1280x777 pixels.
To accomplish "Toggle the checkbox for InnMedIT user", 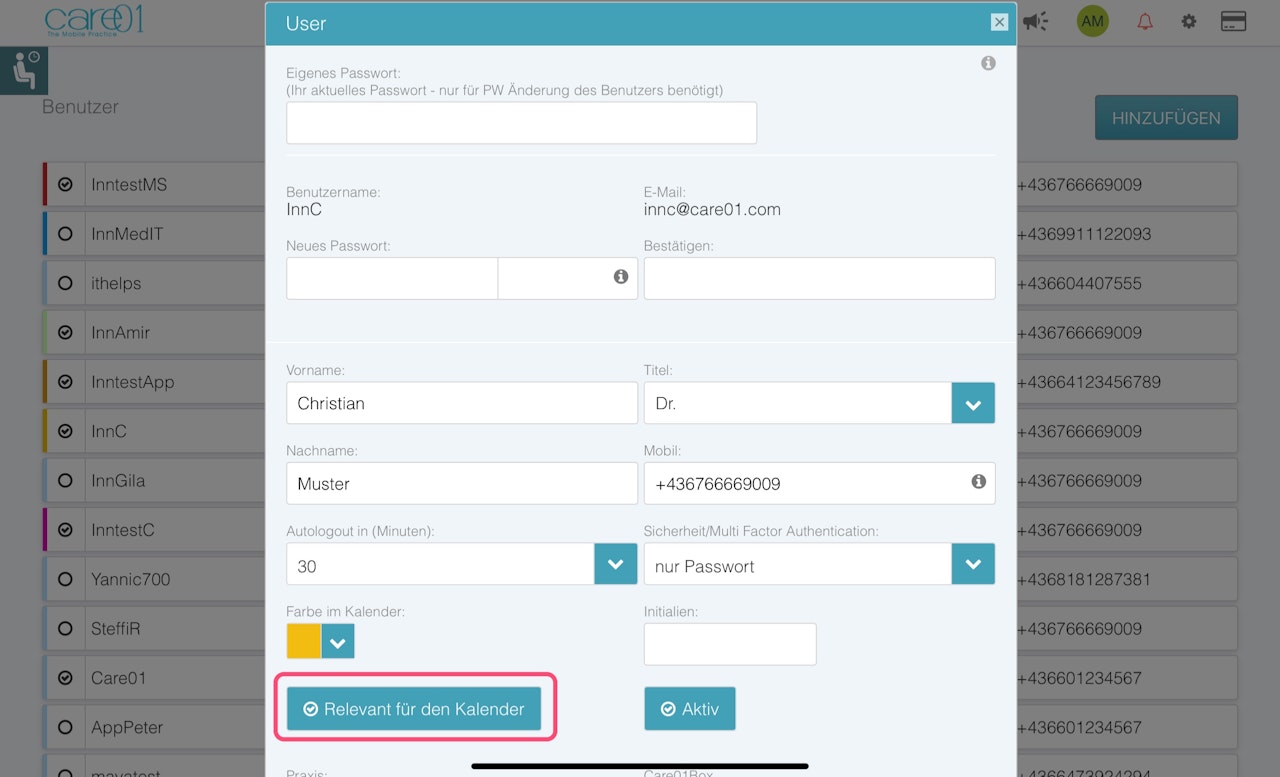I will (65, 234).
